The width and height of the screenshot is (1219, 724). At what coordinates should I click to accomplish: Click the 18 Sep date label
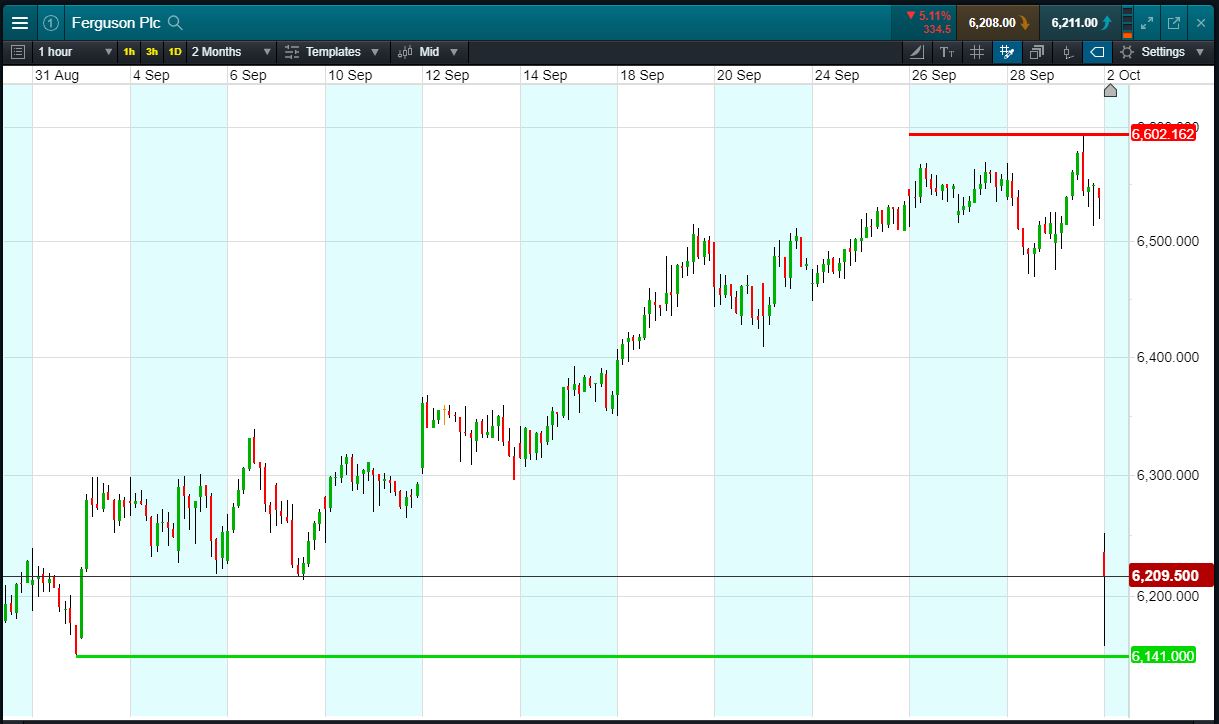pyautogui.click(x=642, y=75)
